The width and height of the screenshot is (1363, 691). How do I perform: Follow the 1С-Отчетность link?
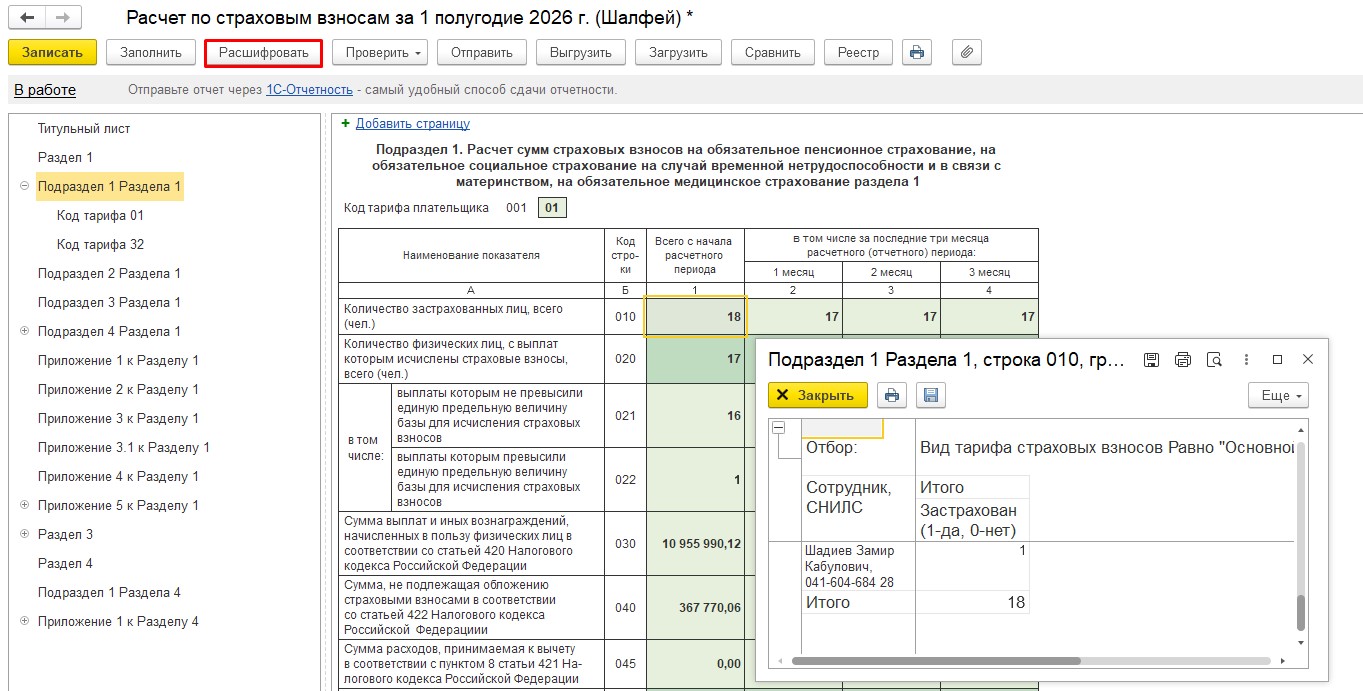pos(309,90)
